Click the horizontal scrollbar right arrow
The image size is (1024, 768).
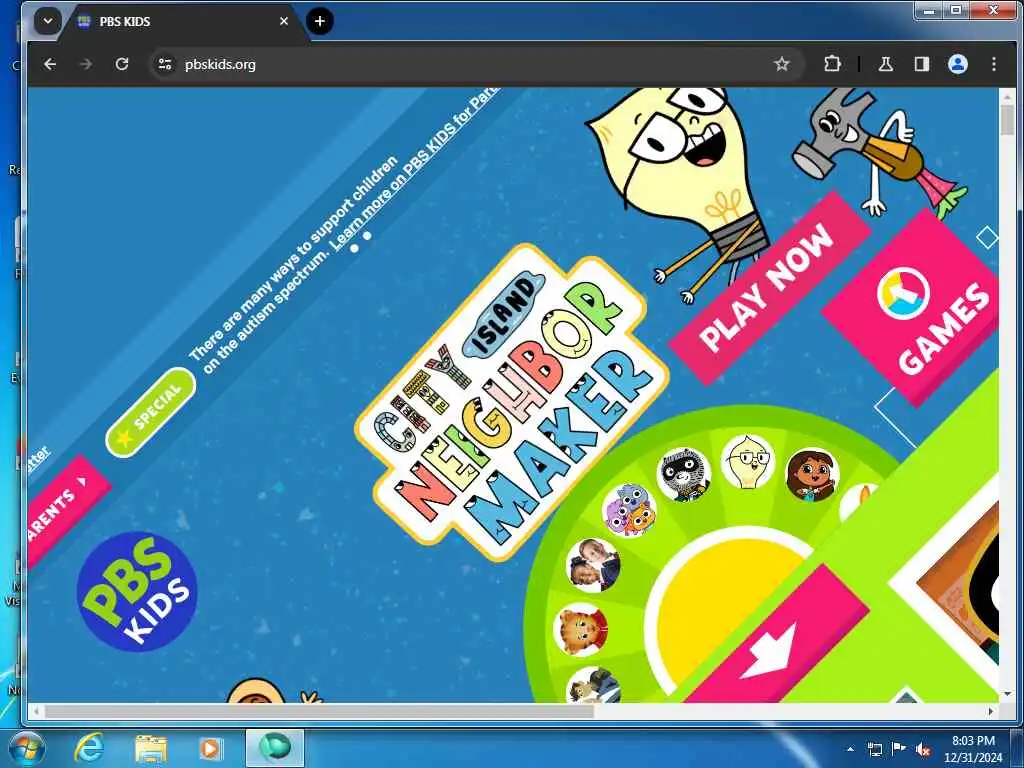(991, 711)
